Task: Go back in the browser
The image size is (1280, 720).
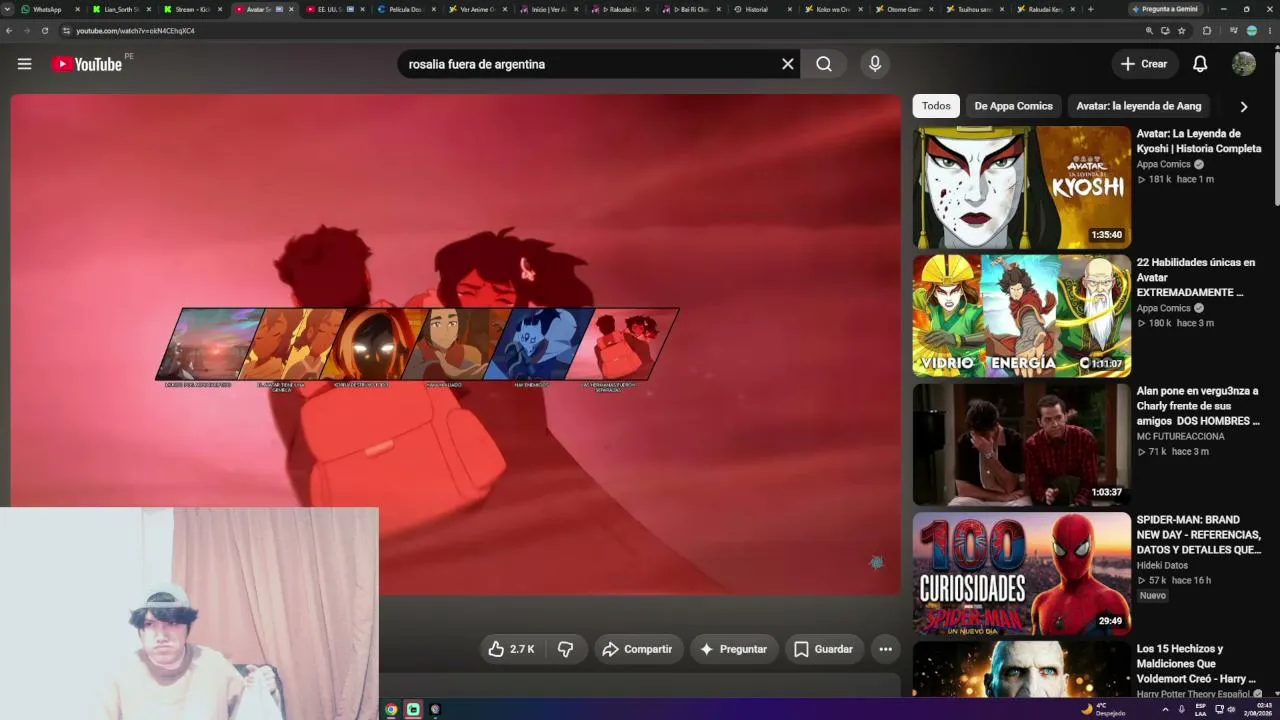Action: tap(9, 31)
